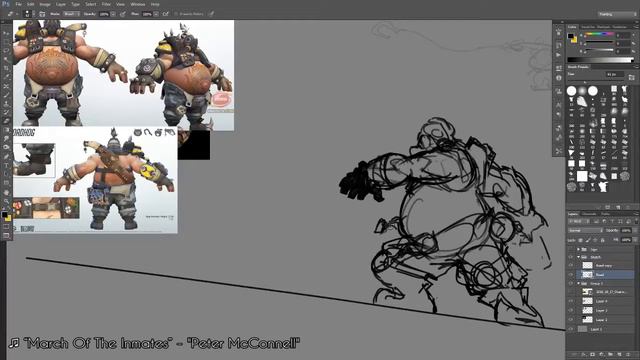This screenshot has height=360, width=640.
Task: Open the File menu
Action: pos(18,4)
